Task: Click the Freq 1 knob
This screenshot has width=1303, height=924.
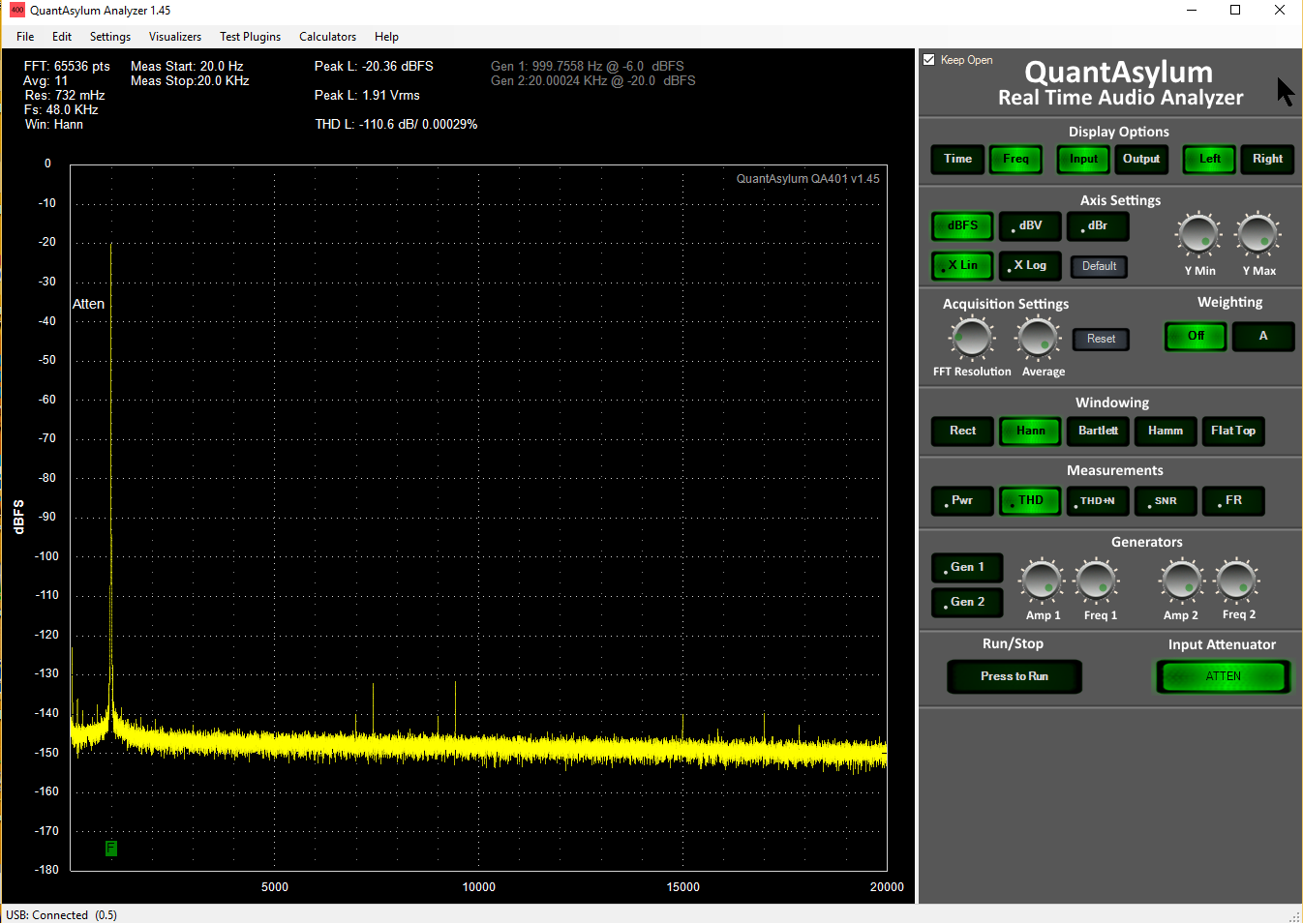Action: 1097,580
